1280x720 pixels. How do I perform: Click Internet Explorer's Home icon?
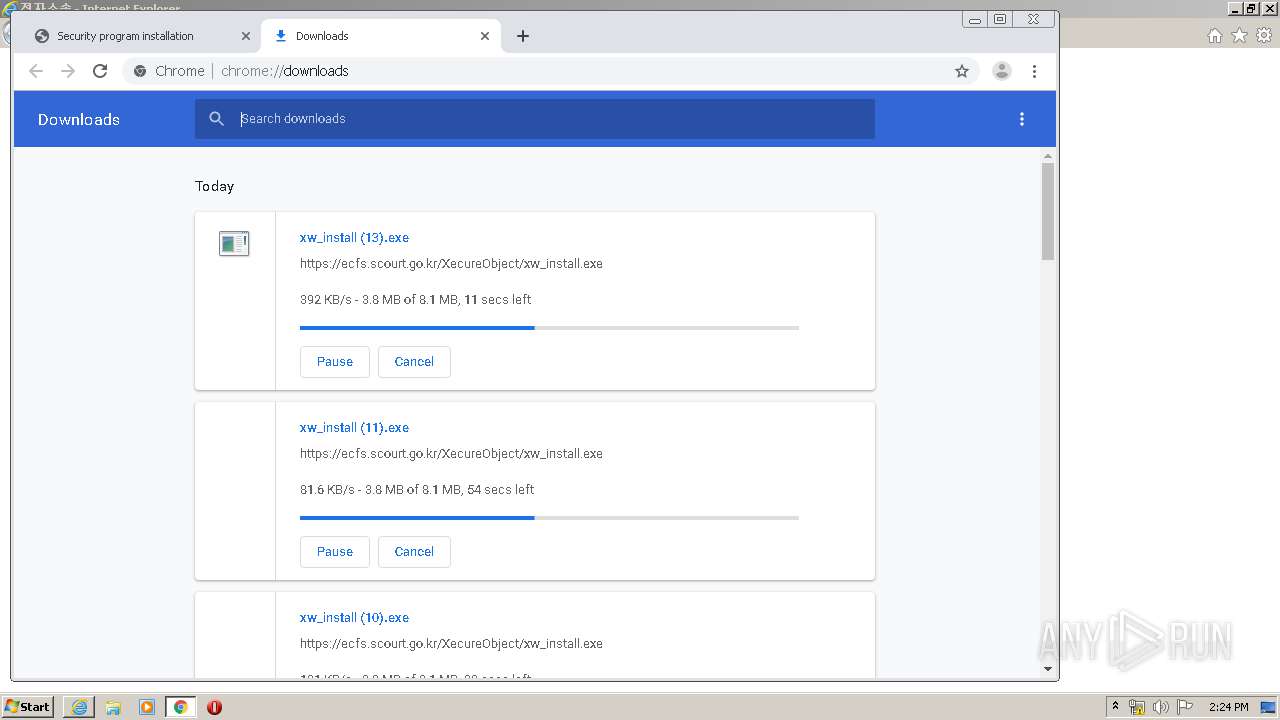(1214, 36)
